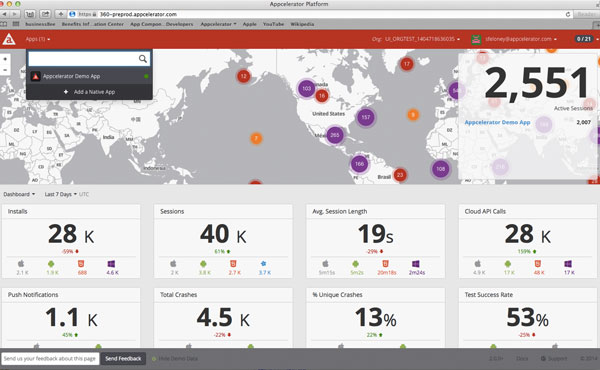Screen dimensions: 600x370
Task: Click Windows icon in Avg. Session Length card
Action: (416, 264)
